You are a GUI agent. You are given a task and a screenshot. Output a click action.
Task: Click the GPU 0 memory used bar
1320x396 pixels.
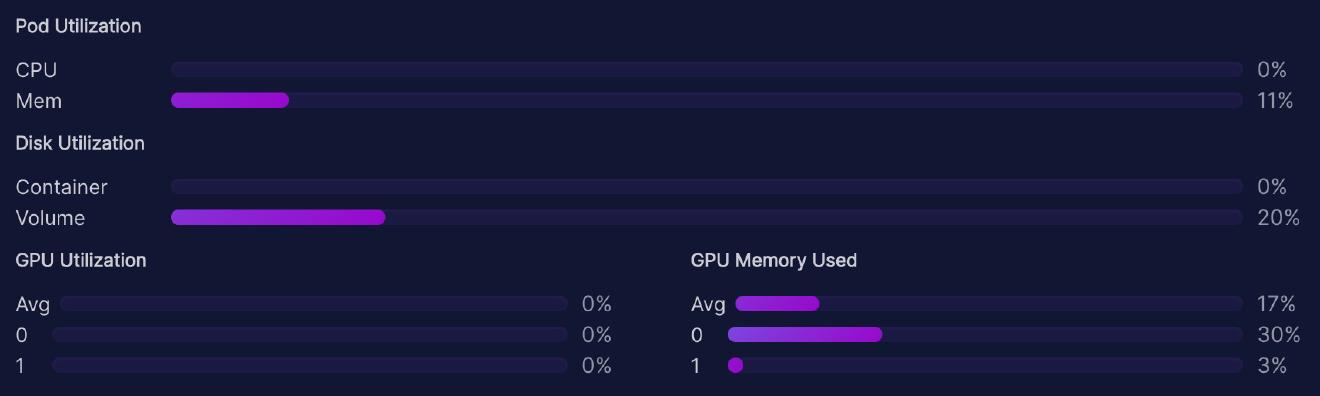[x=985, y=334]
